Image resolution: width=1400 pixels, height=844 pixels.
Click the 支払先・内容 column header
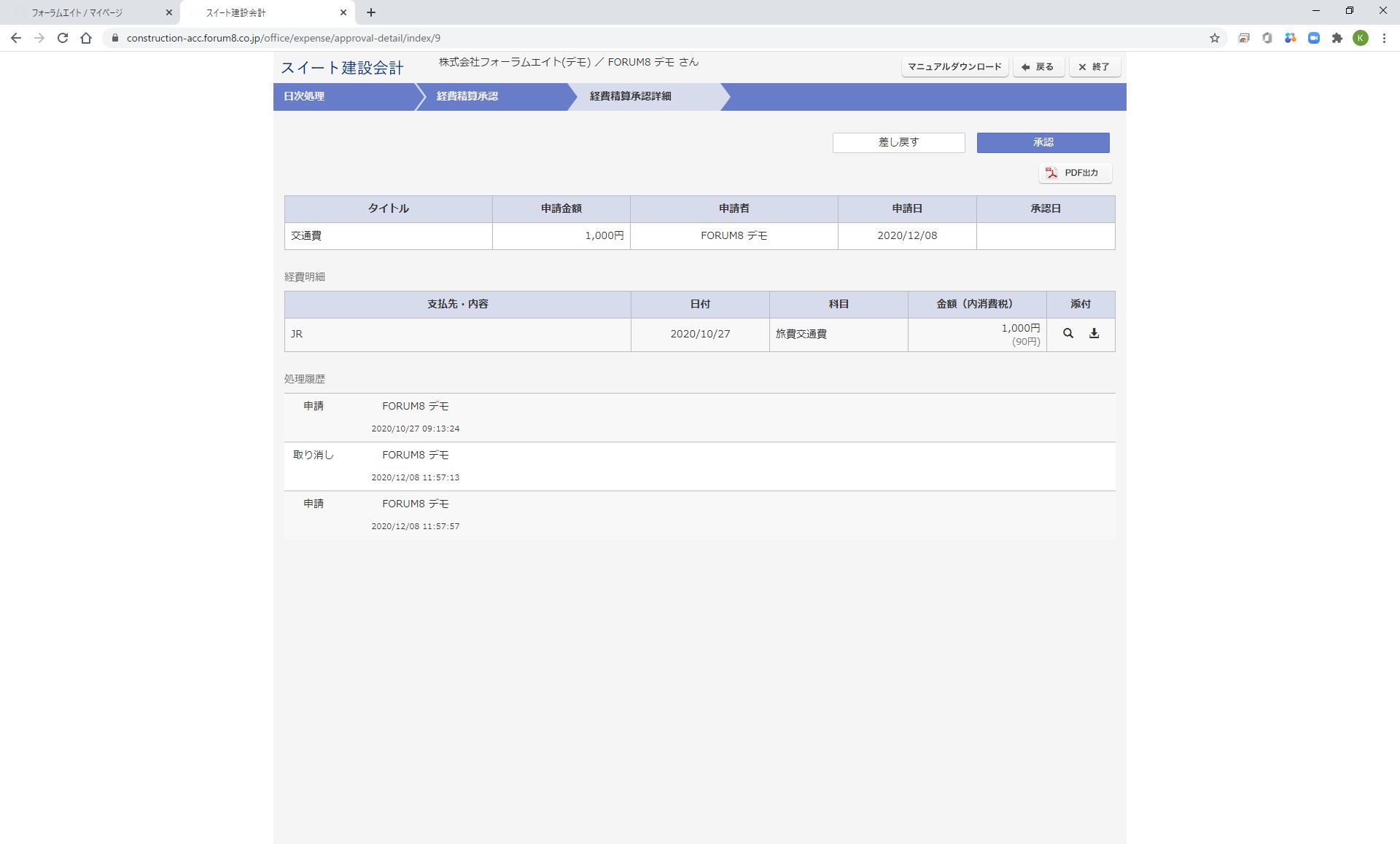click(x=458, y=305)
